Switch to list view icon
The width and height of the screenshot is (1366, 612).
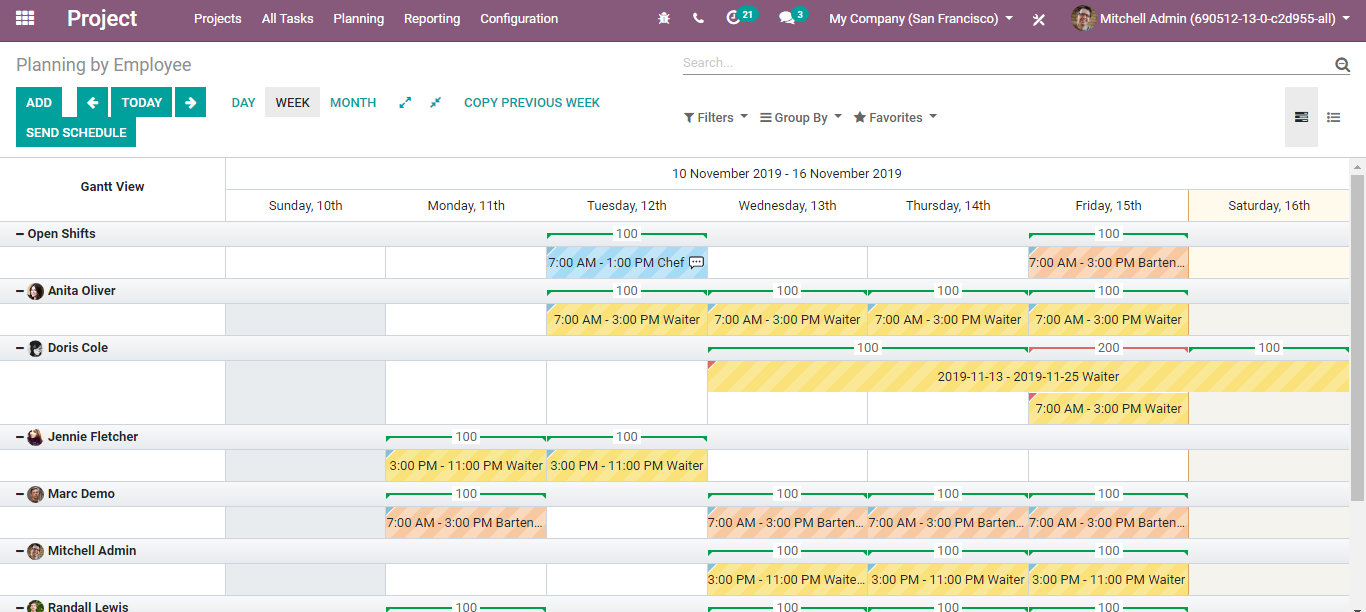[1333, 117]
